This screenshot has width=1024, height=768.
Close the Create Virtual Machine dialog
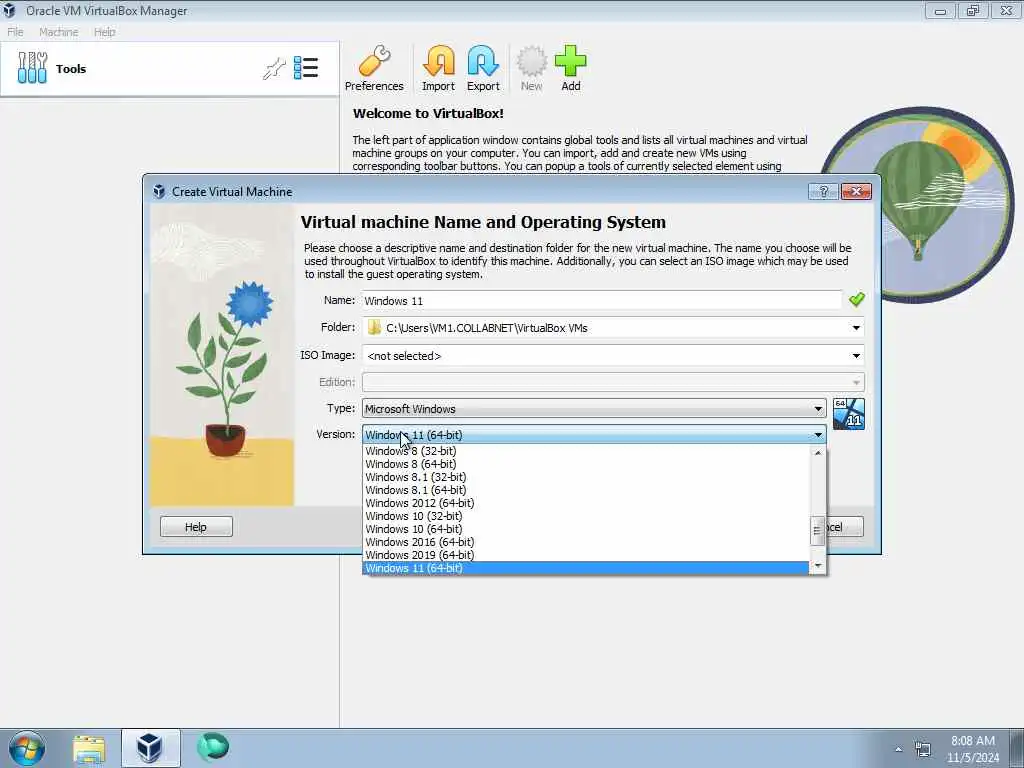coord(856,191)
